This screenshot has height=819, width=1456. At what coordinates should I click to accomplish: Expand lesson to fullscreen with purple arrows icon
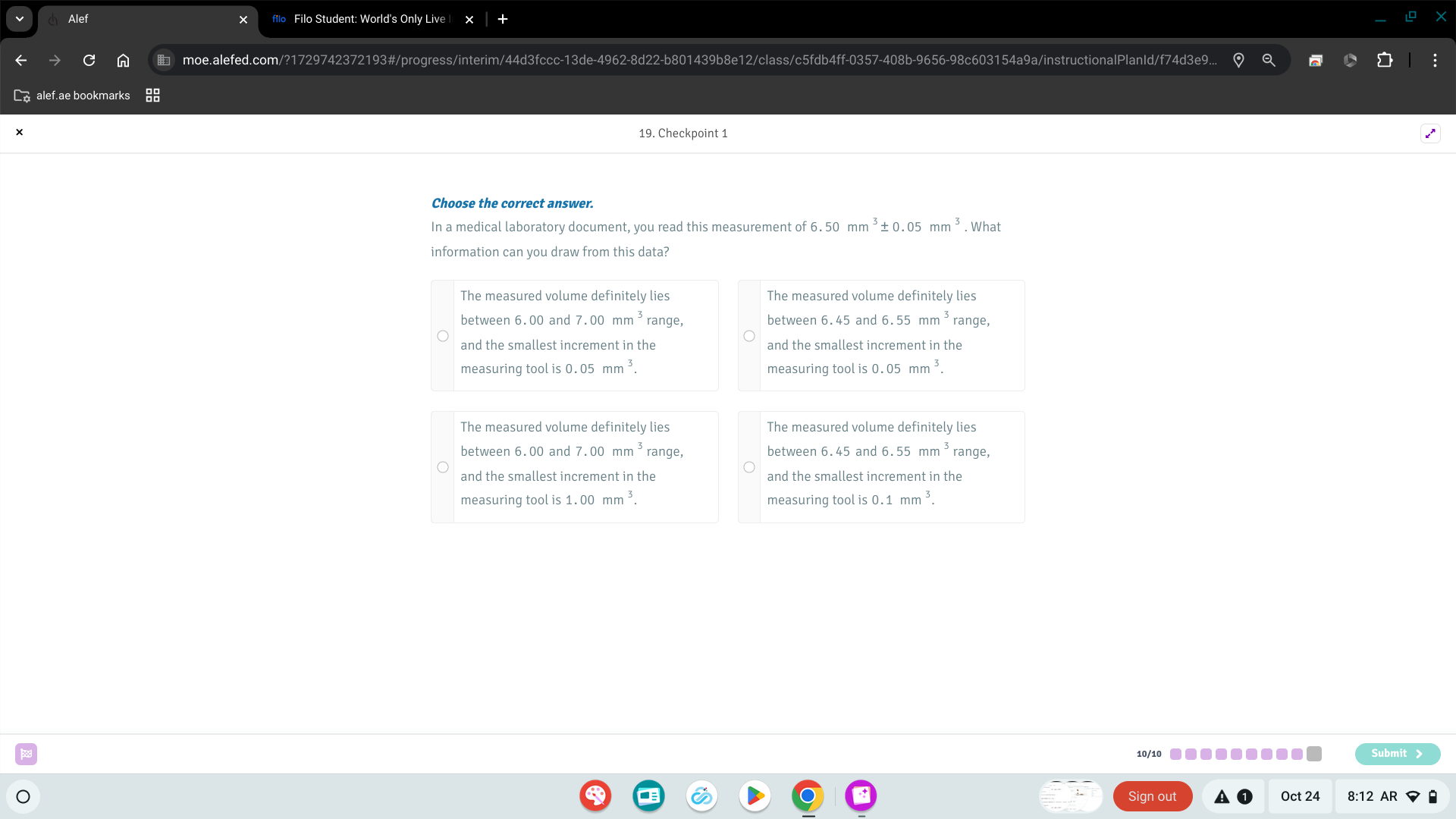coord(1430,133)
